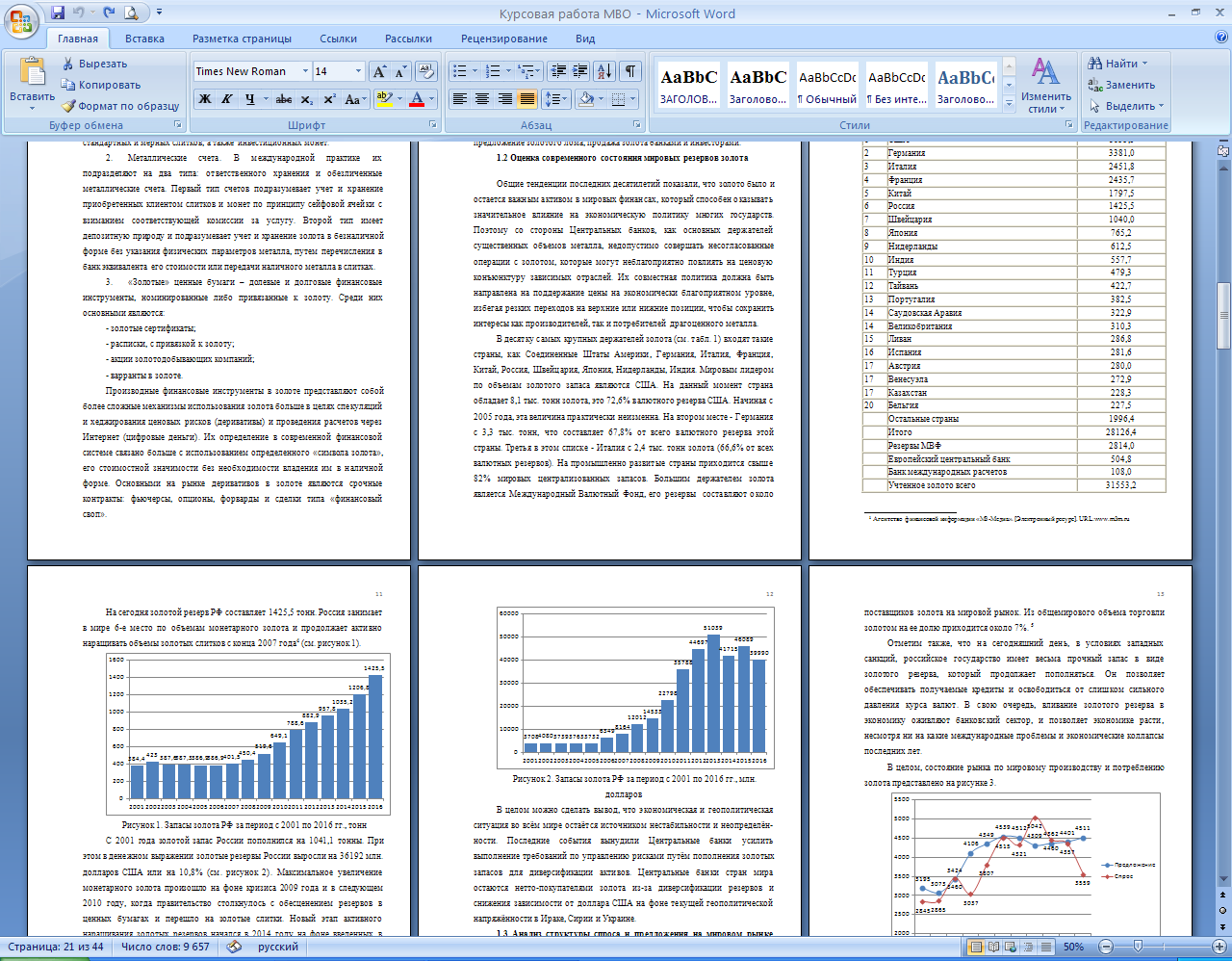Apply red font color
Screen dimensions: 1232x961
click(416, 99)
